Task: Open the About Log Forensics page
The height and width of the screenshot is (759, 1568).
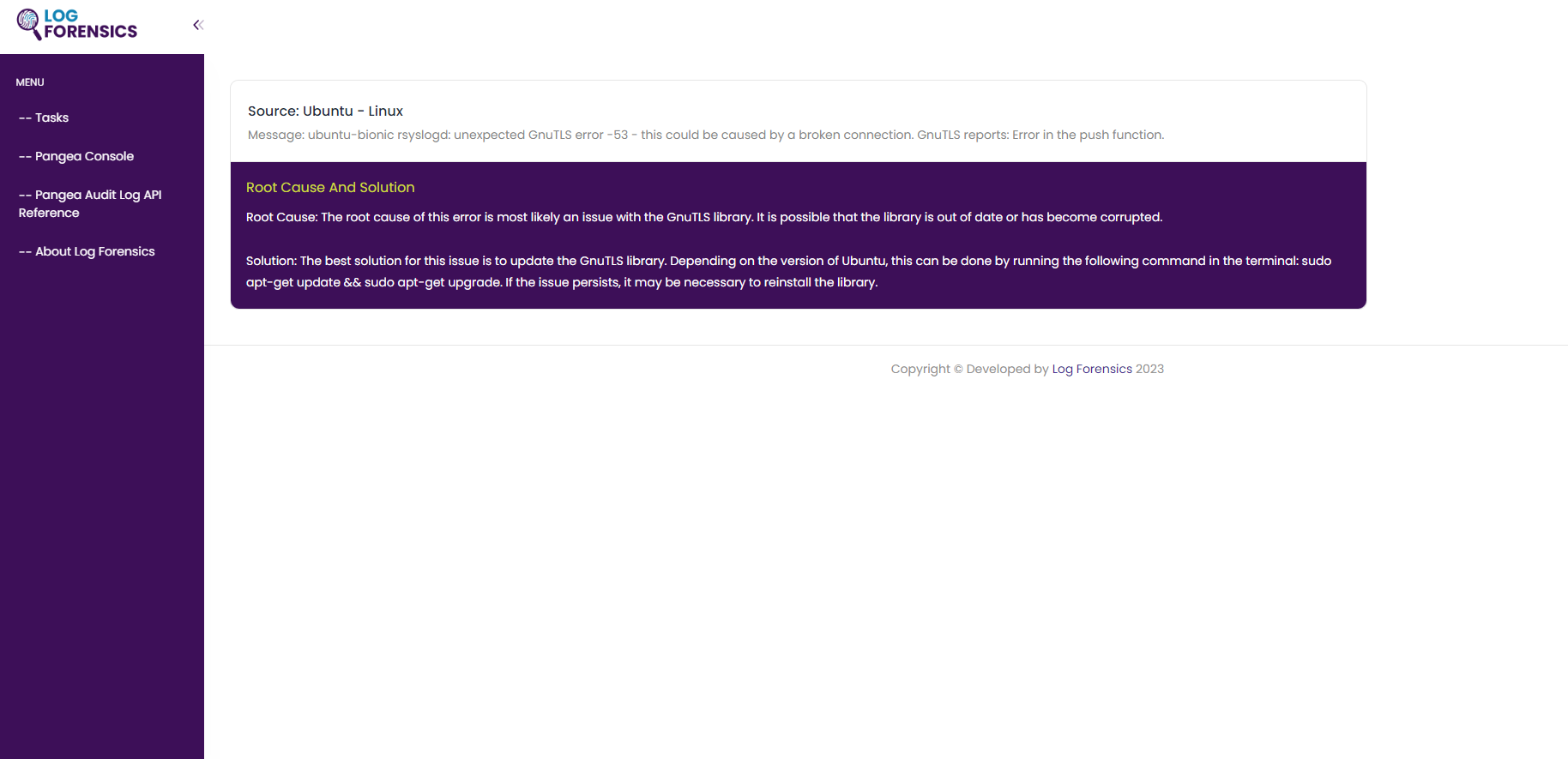Action: pyautogui.click(x=87, y=251)
